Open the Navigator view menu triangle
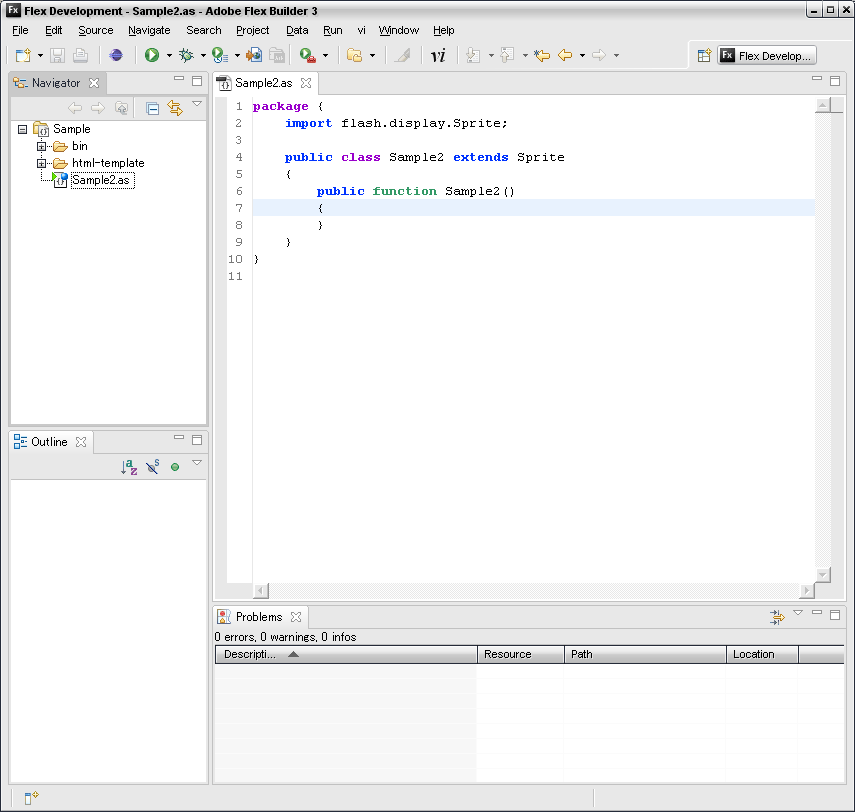This screenshot has width=855, height=812. pos(197,104)
